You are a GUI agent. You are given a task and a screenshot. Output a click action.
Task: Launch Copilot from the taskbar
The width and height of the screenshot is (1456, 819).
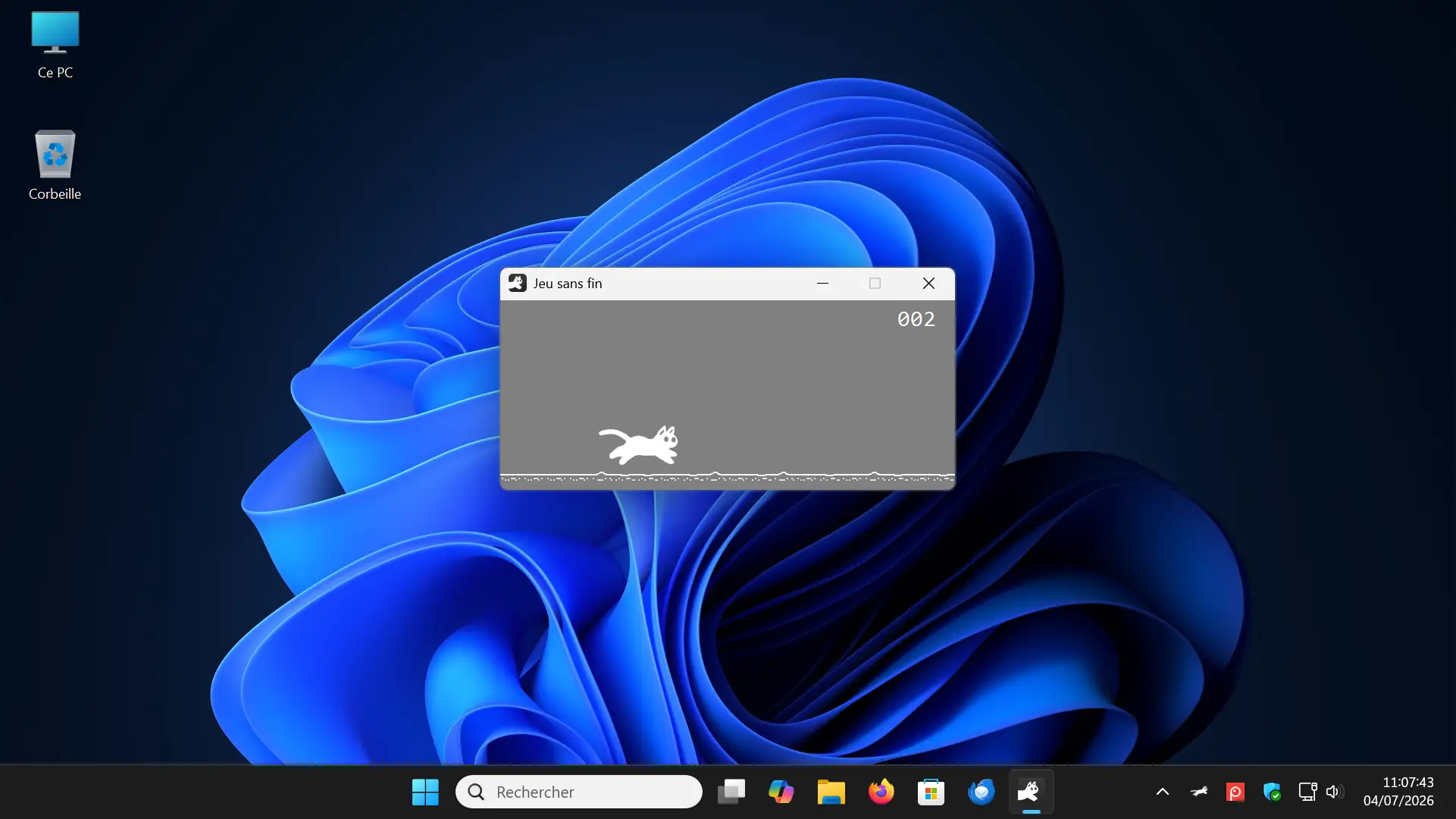(781, 792)
